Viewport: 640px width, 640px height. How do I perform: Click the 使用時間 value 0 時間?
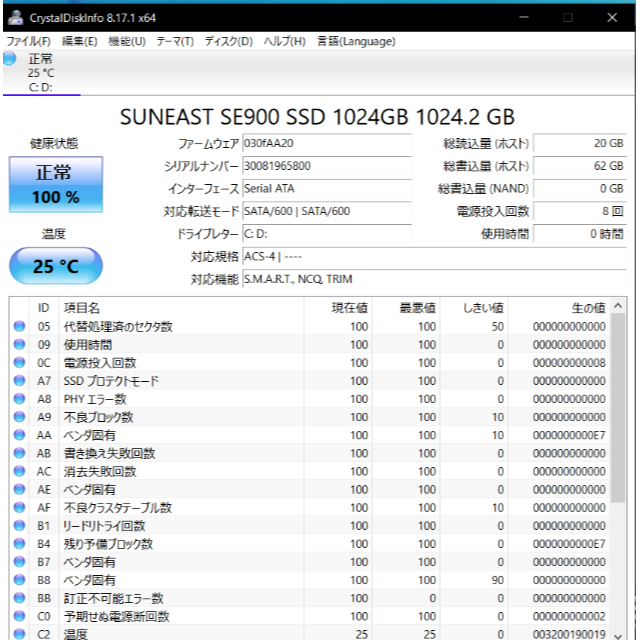click(580, 234)
